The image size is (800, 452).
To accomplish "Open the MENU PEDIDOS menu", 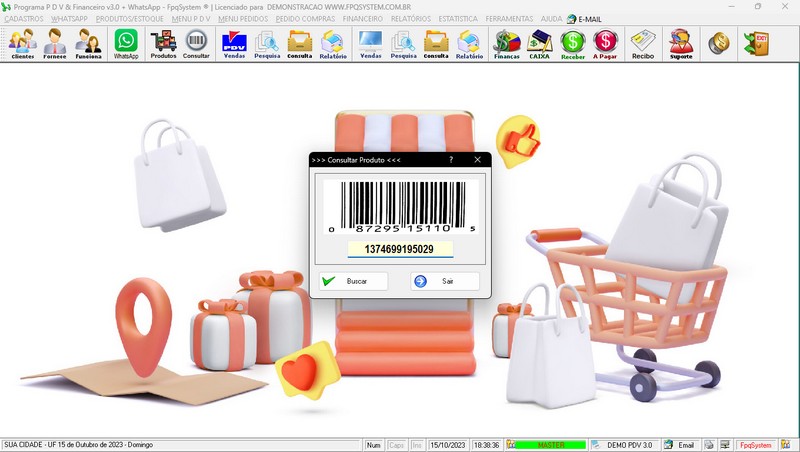I will point(243,19).
